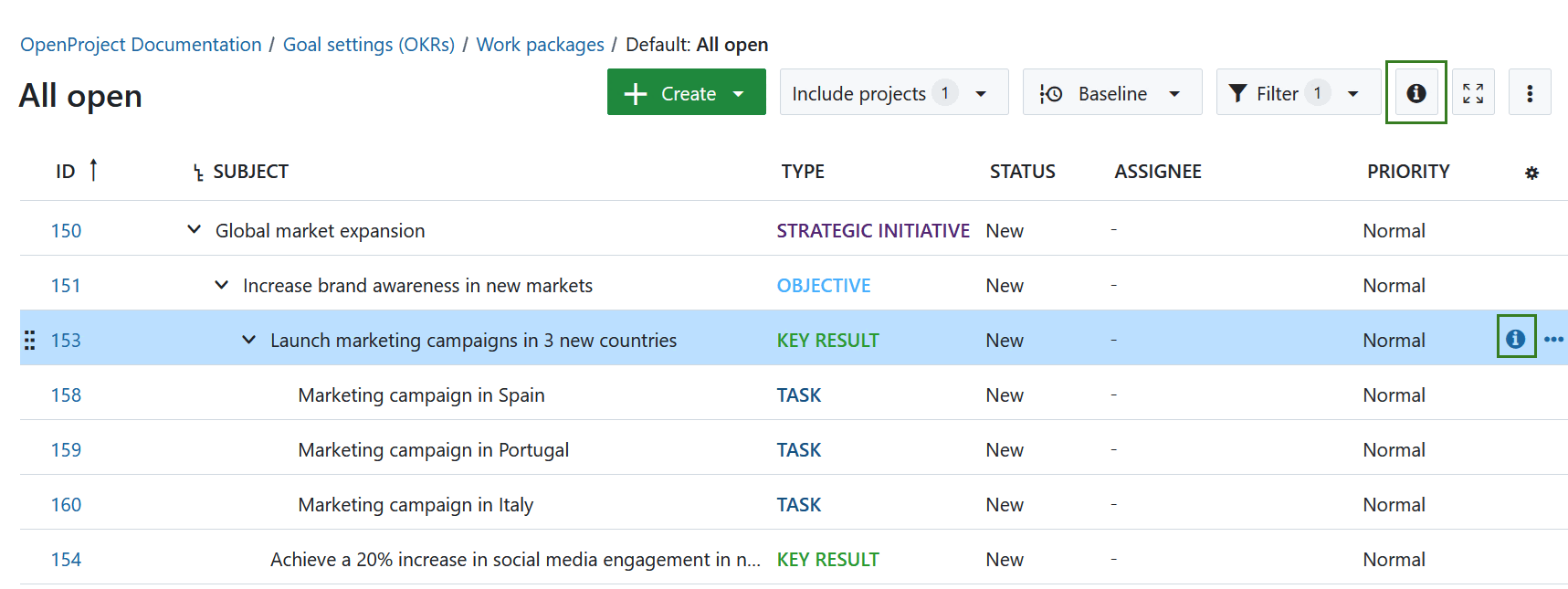
Task: Open Goal settings (OKRs) breadcrumb link
Action: (x=368, y=45)
